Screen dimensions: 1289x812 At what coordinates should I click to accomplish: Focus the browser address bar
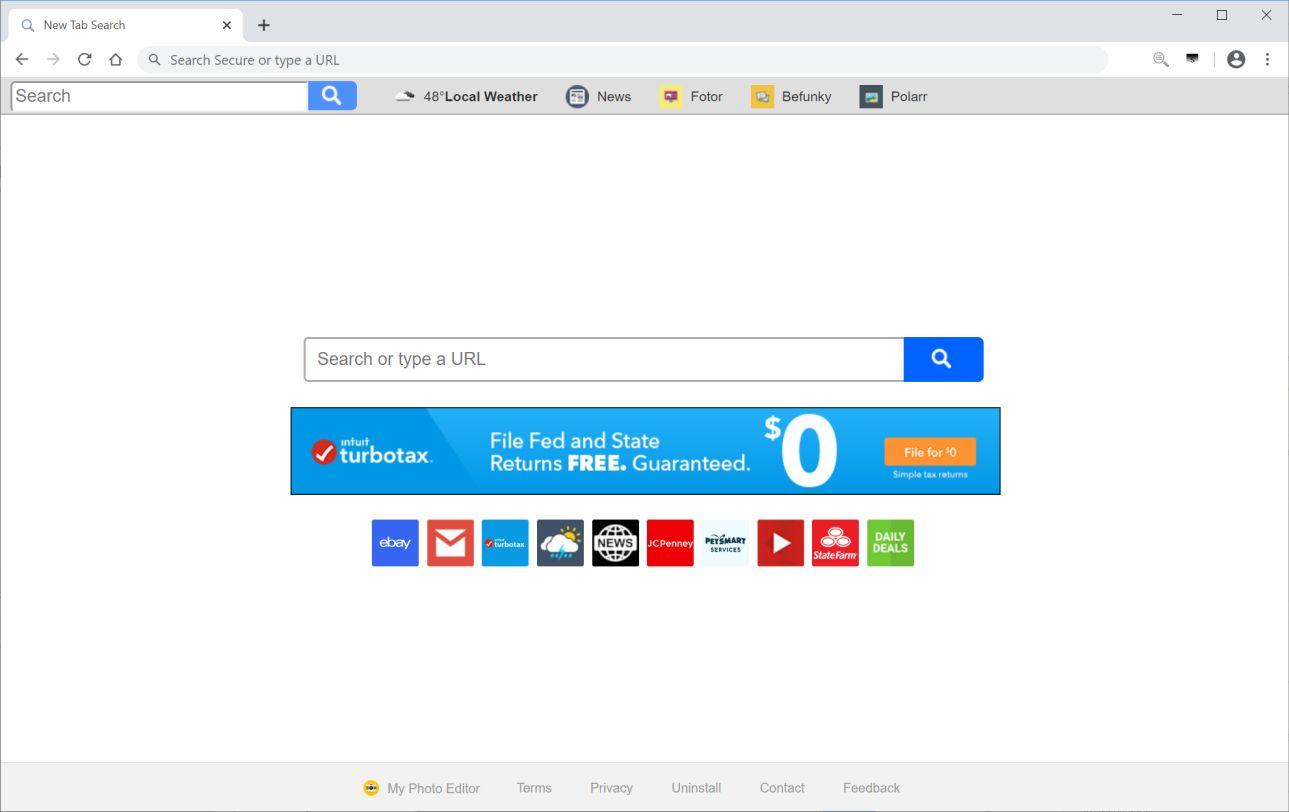point(622,60)
